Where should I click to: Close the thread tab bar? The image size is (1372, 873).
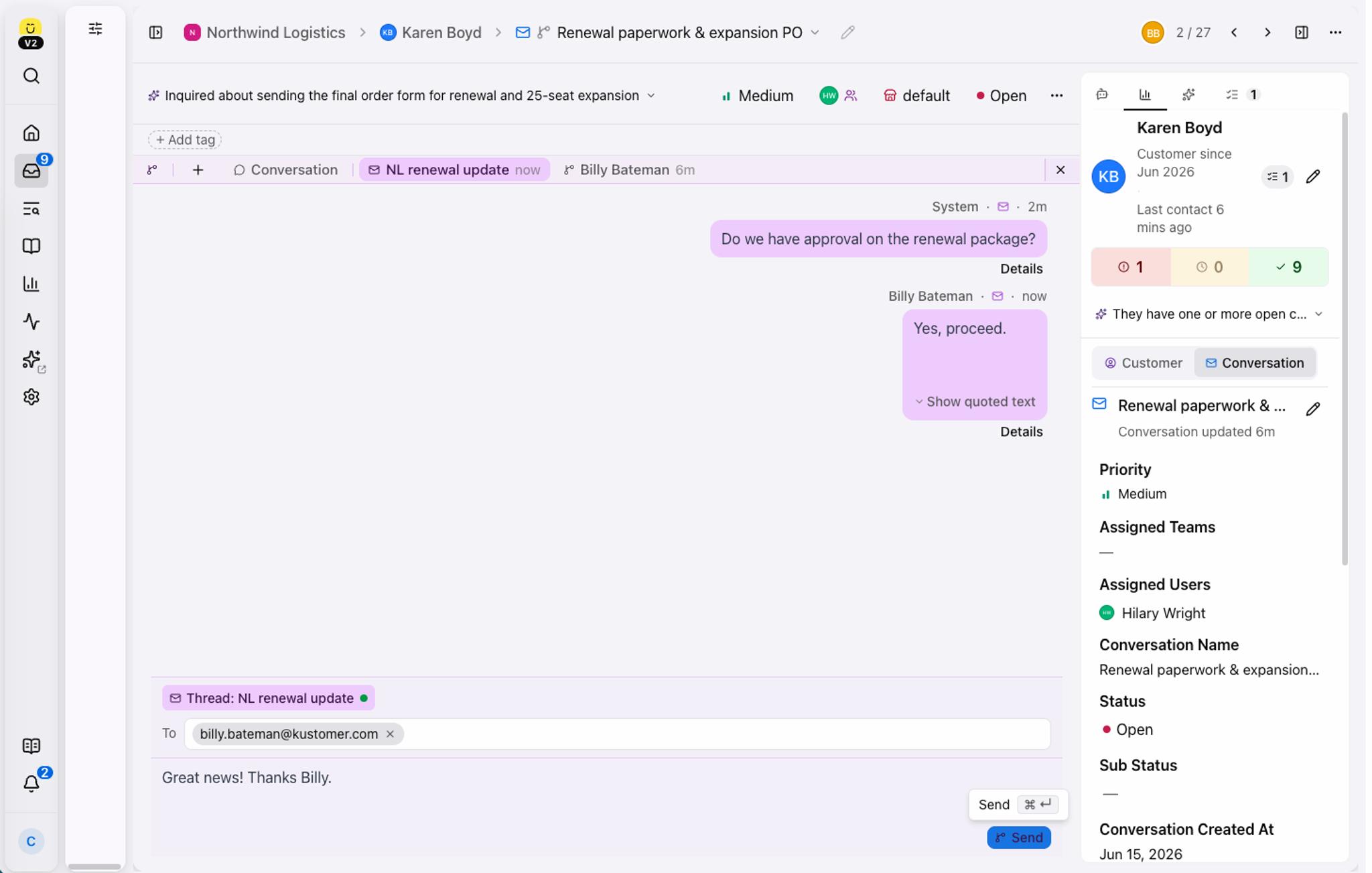[x=1060, y=170]
